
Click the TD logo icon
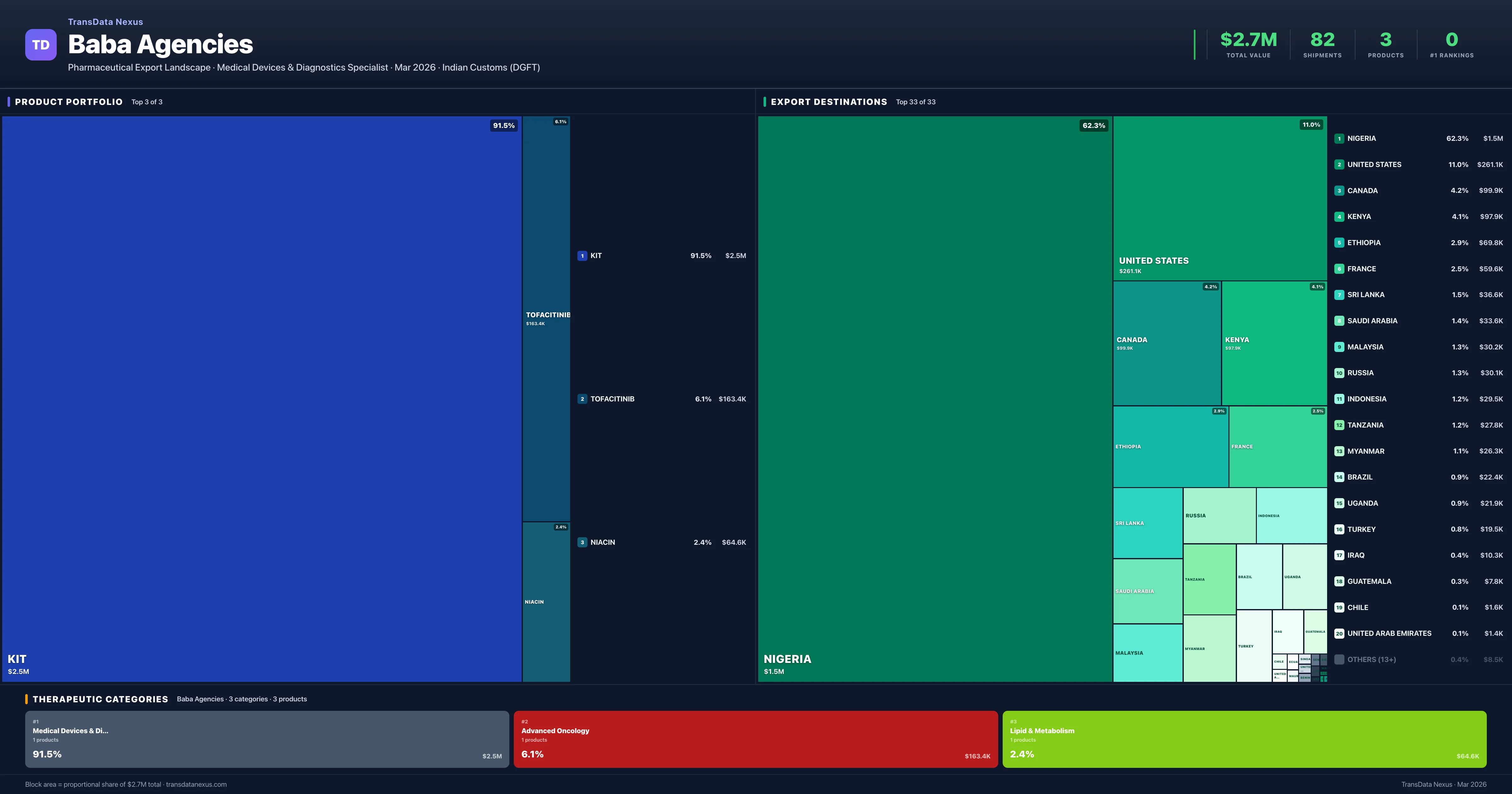tap(41, 45)
